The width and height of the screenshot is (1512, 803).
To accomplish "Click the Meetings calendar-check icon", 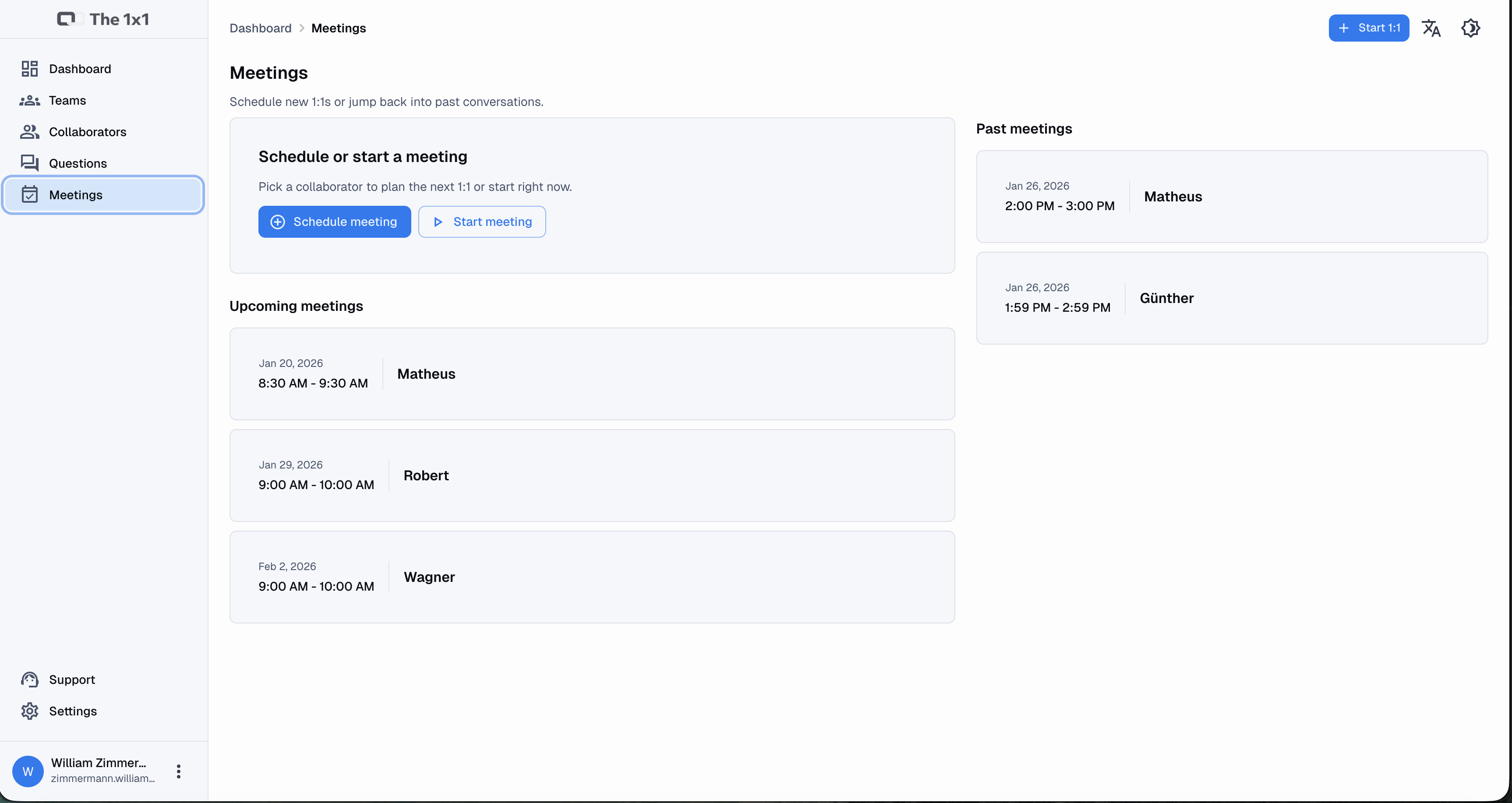I will 29,195.
